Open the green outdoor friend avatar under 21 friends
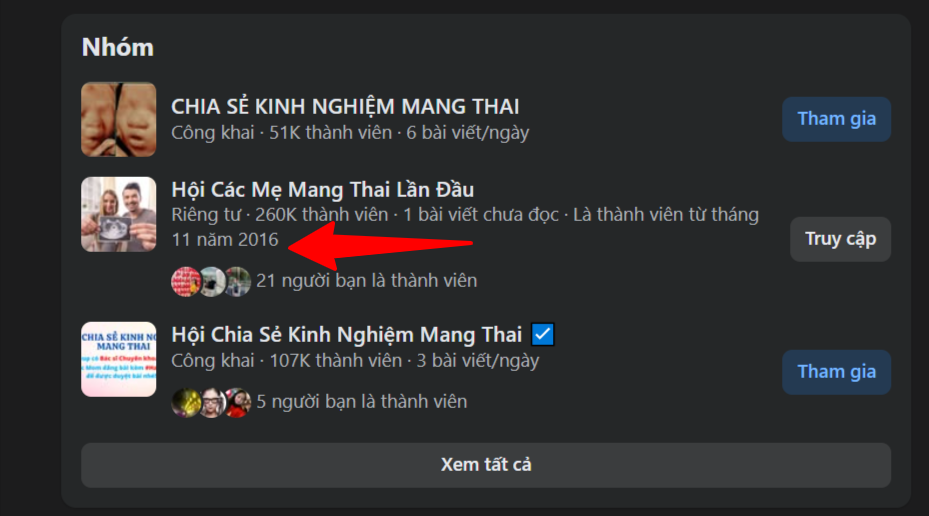Viewport: 929px width, 516px height. click(x=238, y=281)
